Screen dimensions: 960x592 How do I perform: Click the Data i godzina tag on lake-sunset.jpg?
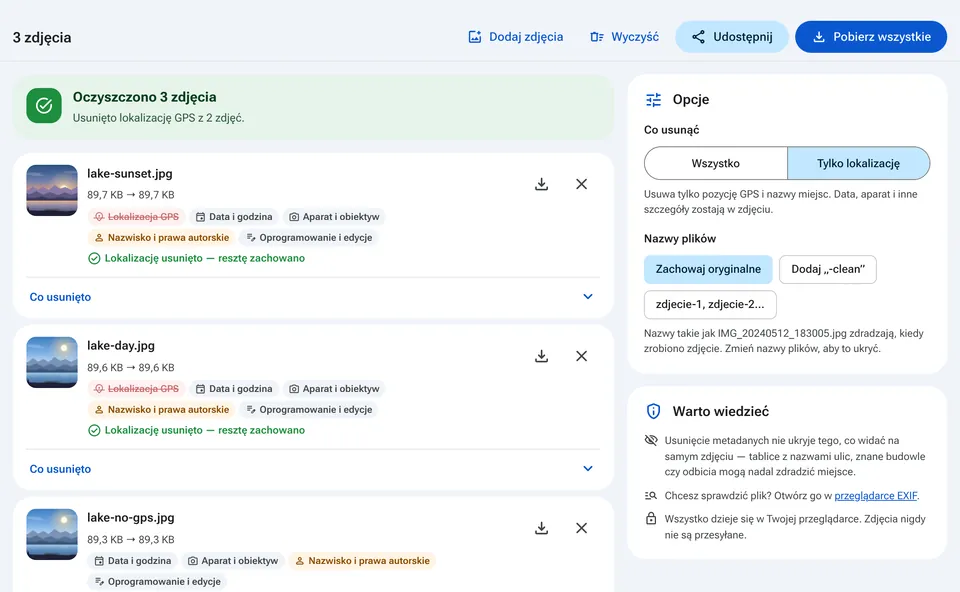[234, 217]
